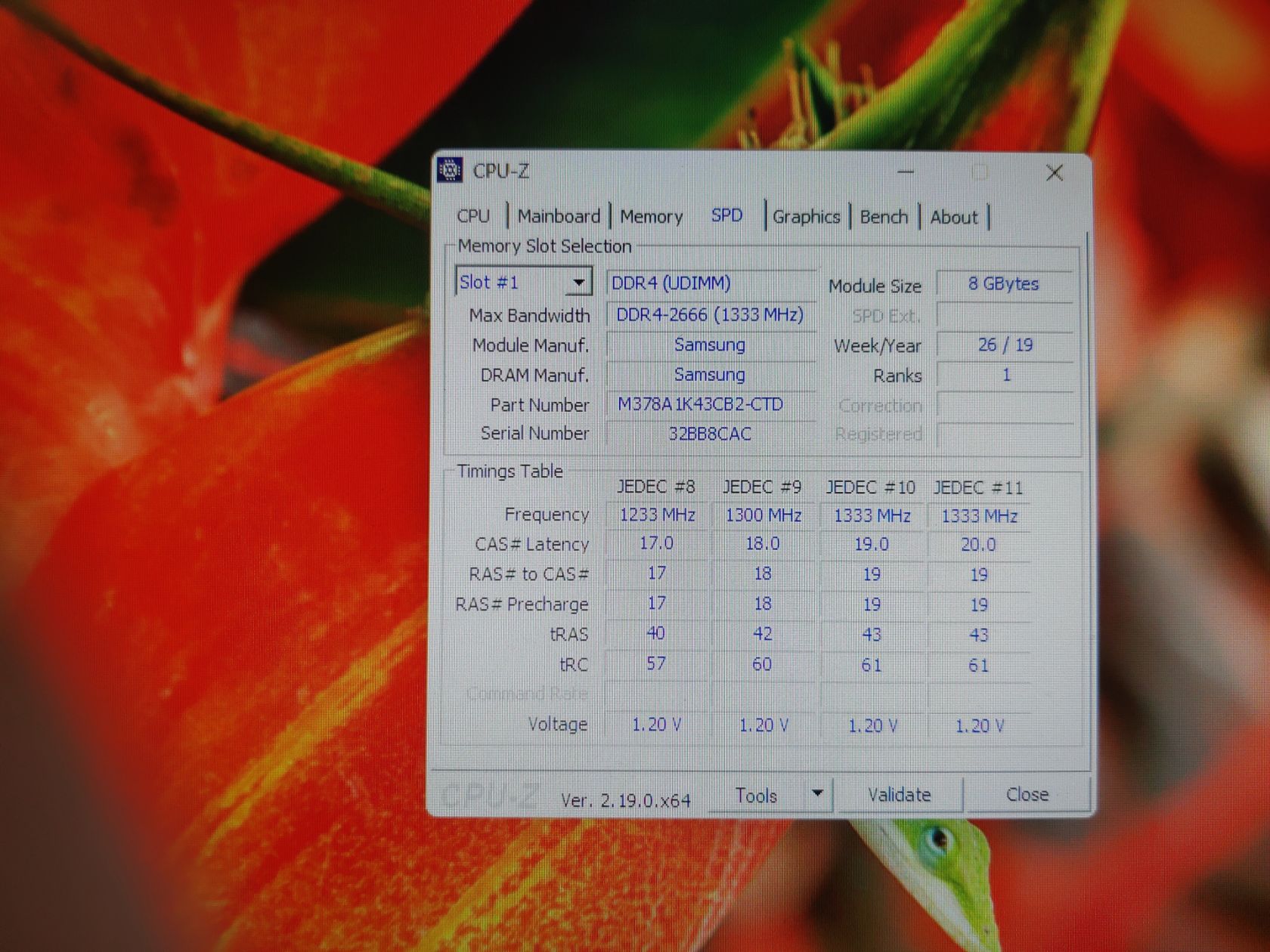Select the SPD tab
The height and width of the screenshot is (952, 1270).
click(x=726, y=215)
